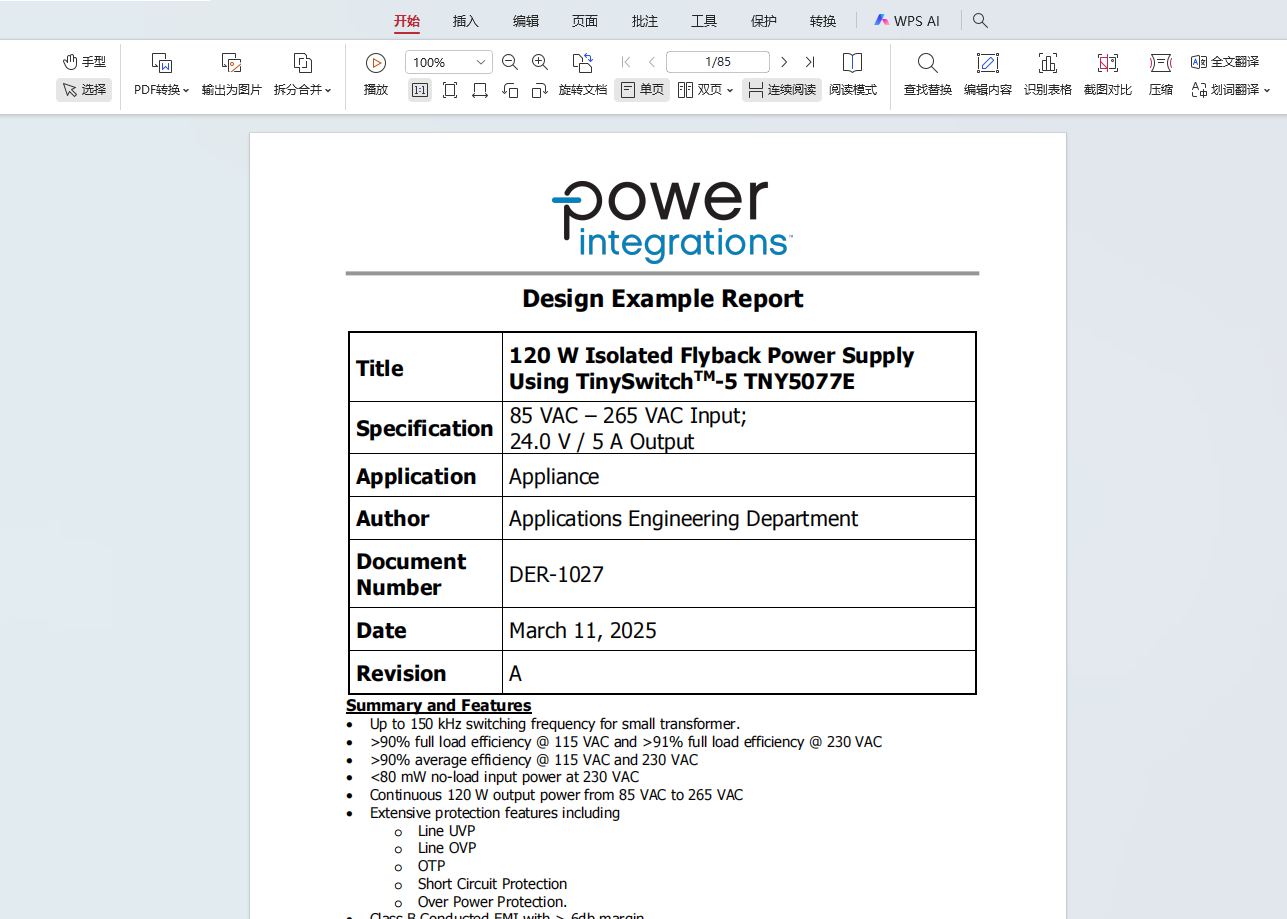Open PDF转换 conversion dropdown
This screenshot has height=919, width=1287.
click(x=162, y=75)
